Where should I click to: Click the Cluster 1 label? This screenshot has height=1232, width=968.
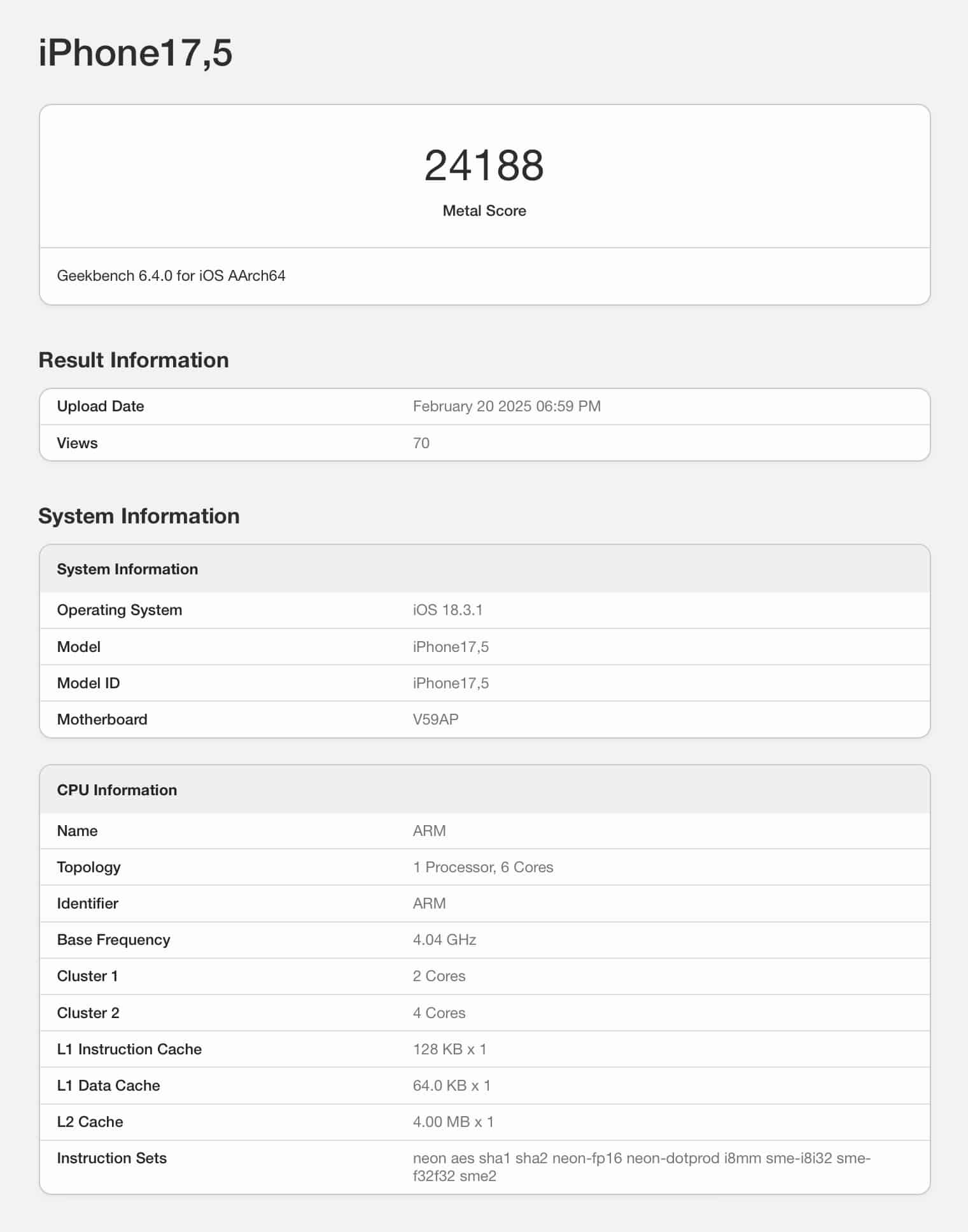87,976
